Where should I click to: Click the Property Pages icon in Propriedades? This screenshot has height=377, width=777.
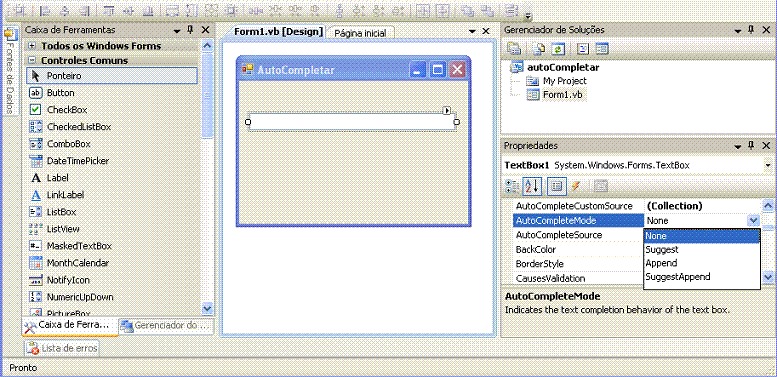pos(601,186)
